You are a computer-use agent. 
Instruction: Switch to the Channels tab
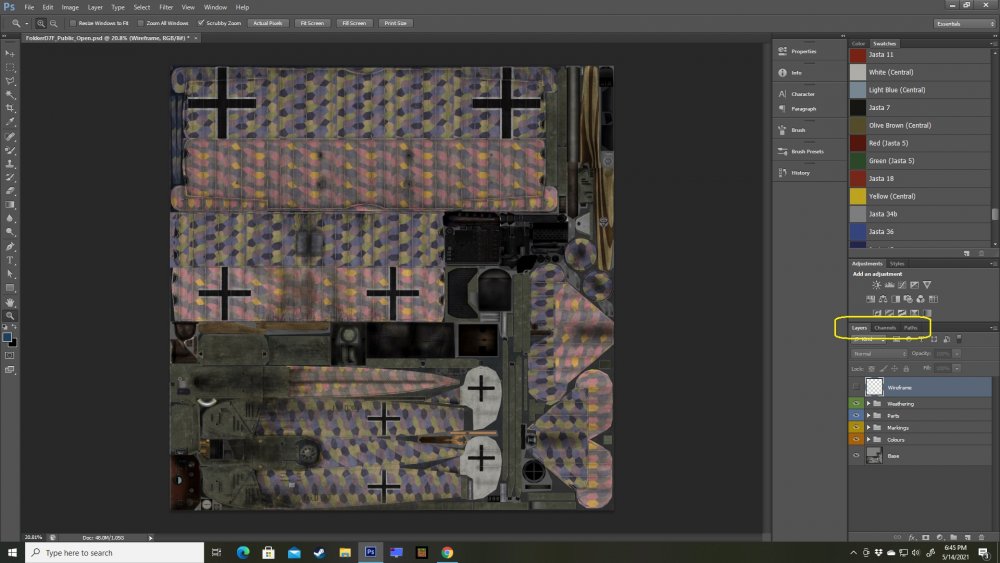click(x=885, y=328)
